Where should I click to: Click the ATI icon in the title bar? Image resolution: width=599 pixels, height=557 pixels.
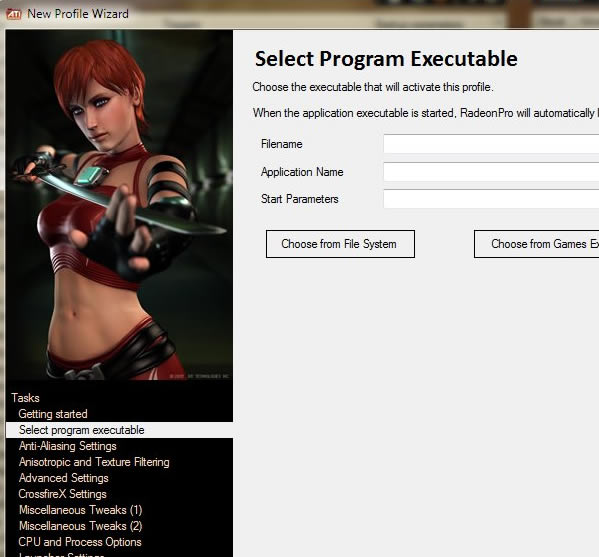[x=14, y=14]
